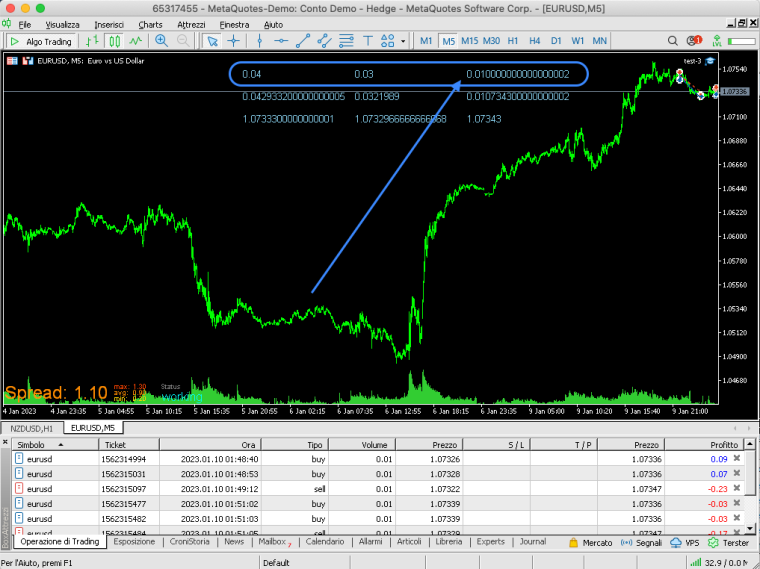
Task: Close position ticket 1562314994
Action: coord(737,458)
